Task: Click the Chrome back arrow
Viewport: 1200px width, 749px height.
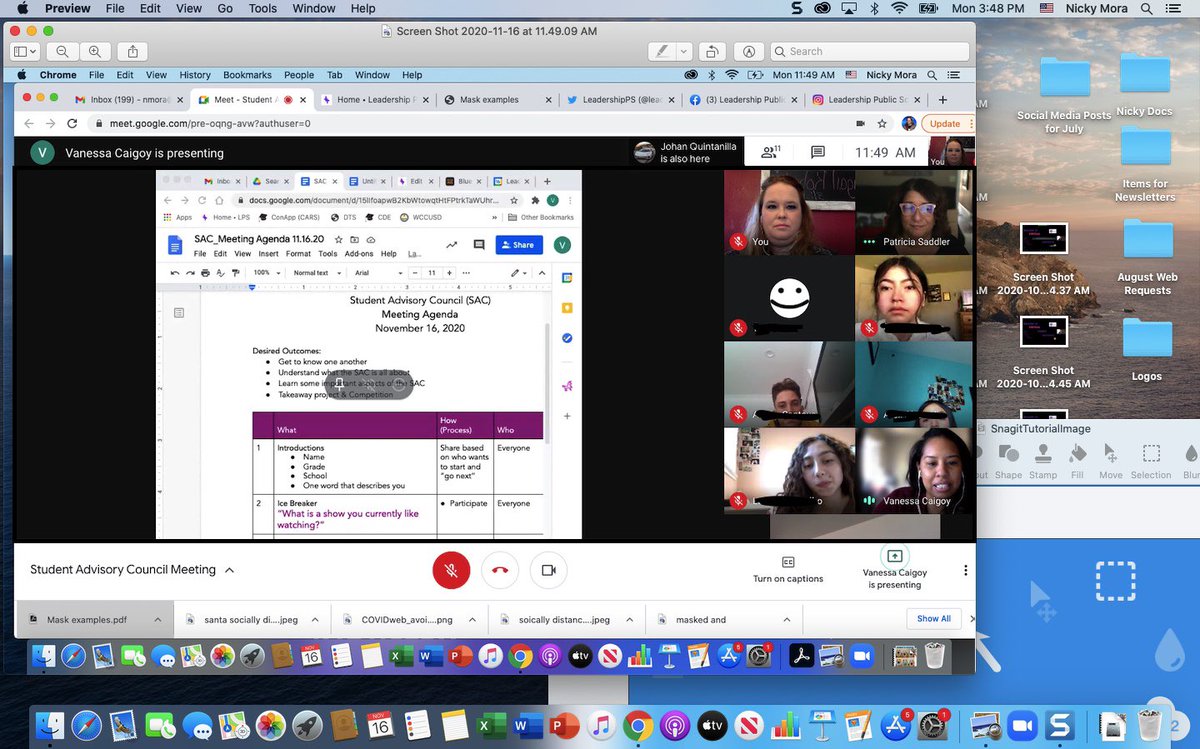Action: tap(27, 124)
